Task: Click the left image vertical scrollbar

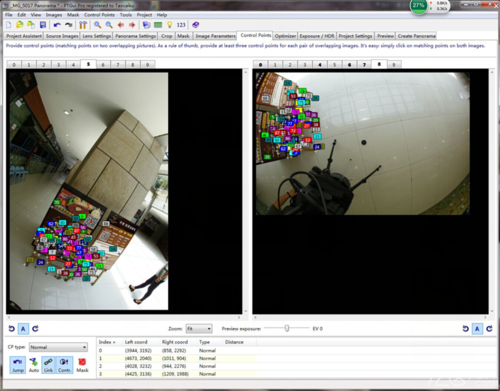Action: coord(246,191)
